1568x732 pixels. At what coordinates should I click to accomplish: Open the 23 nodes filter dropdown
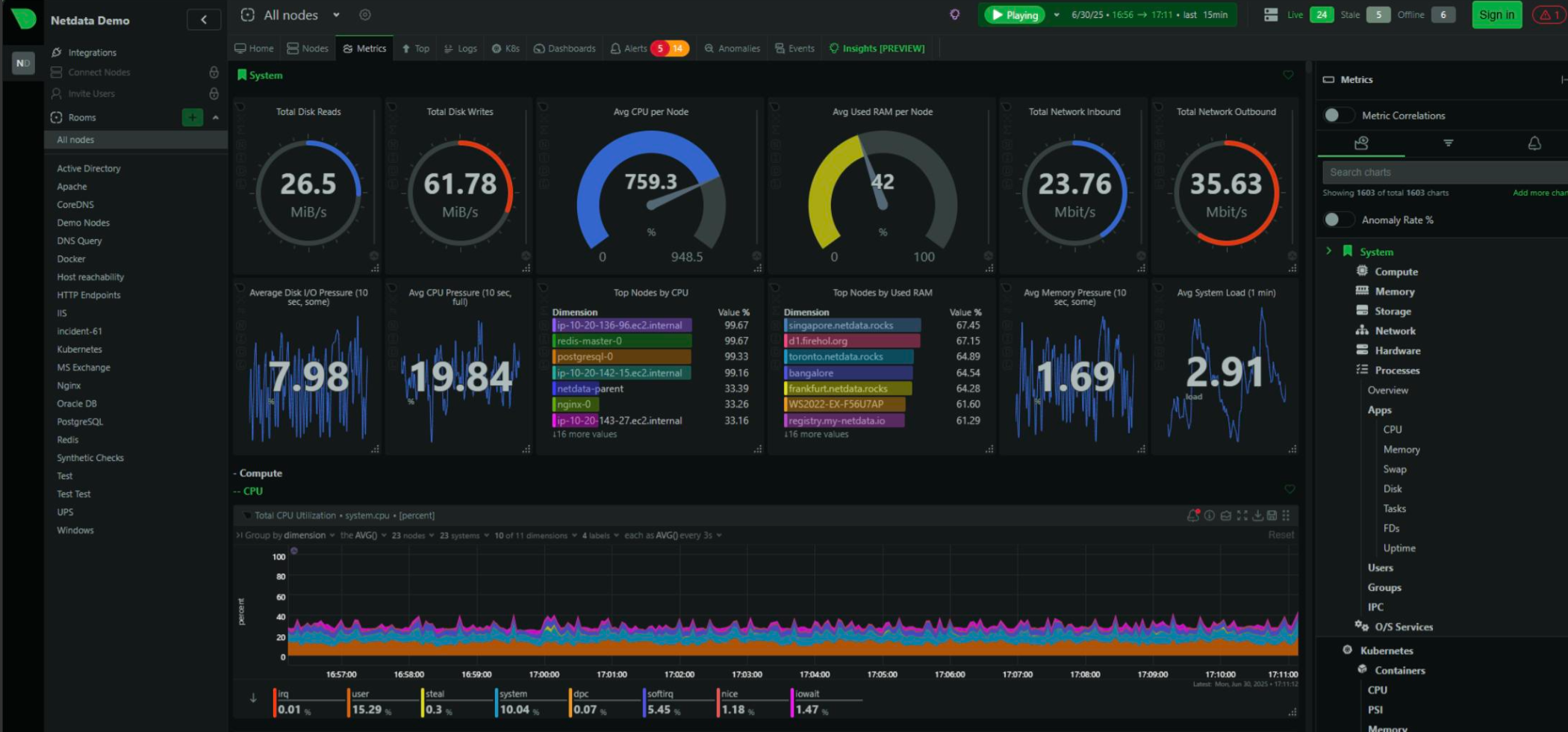[413, 535]
